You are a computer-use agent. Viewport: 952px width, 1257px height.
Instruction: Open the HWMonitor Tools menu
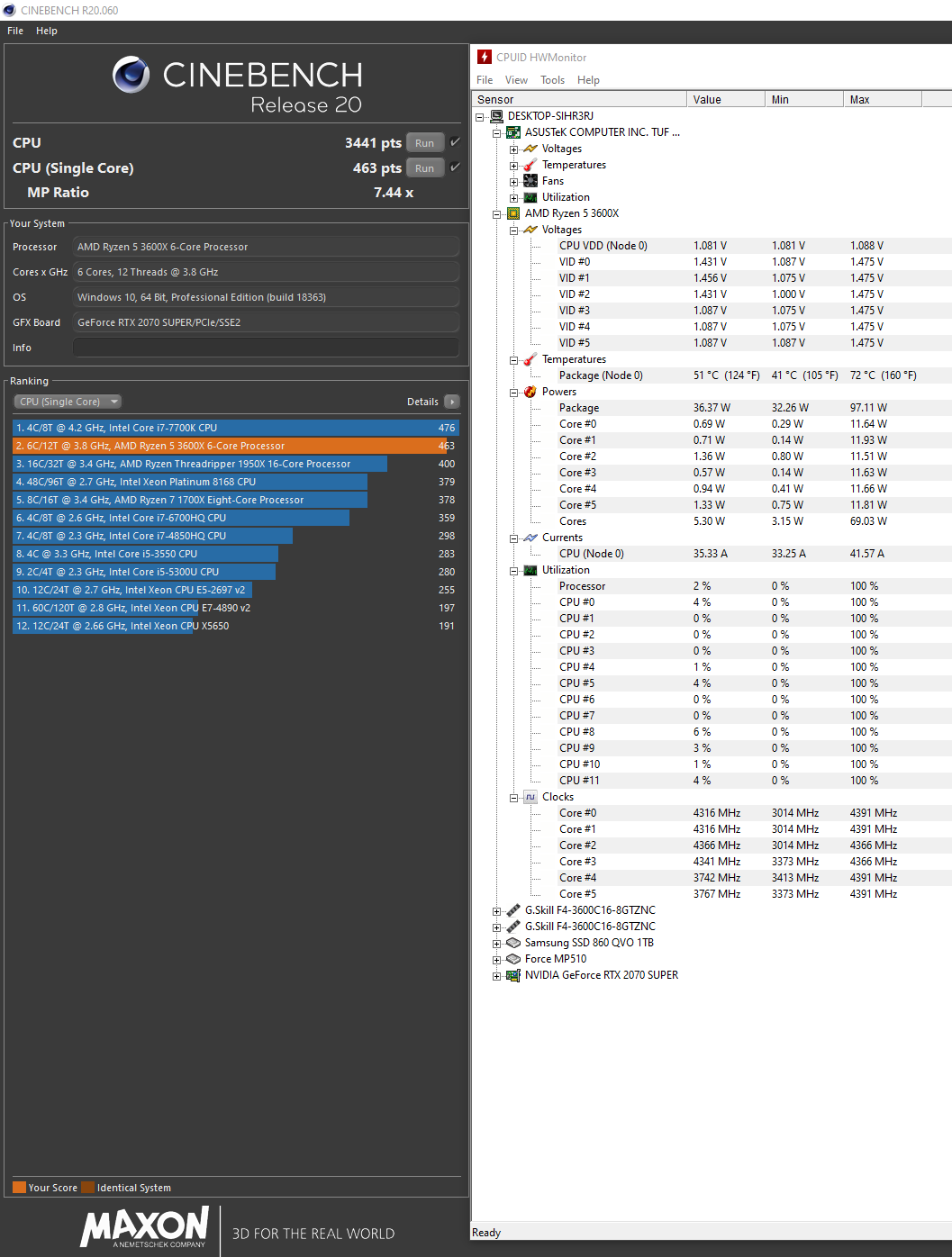[x=552, y=80]
